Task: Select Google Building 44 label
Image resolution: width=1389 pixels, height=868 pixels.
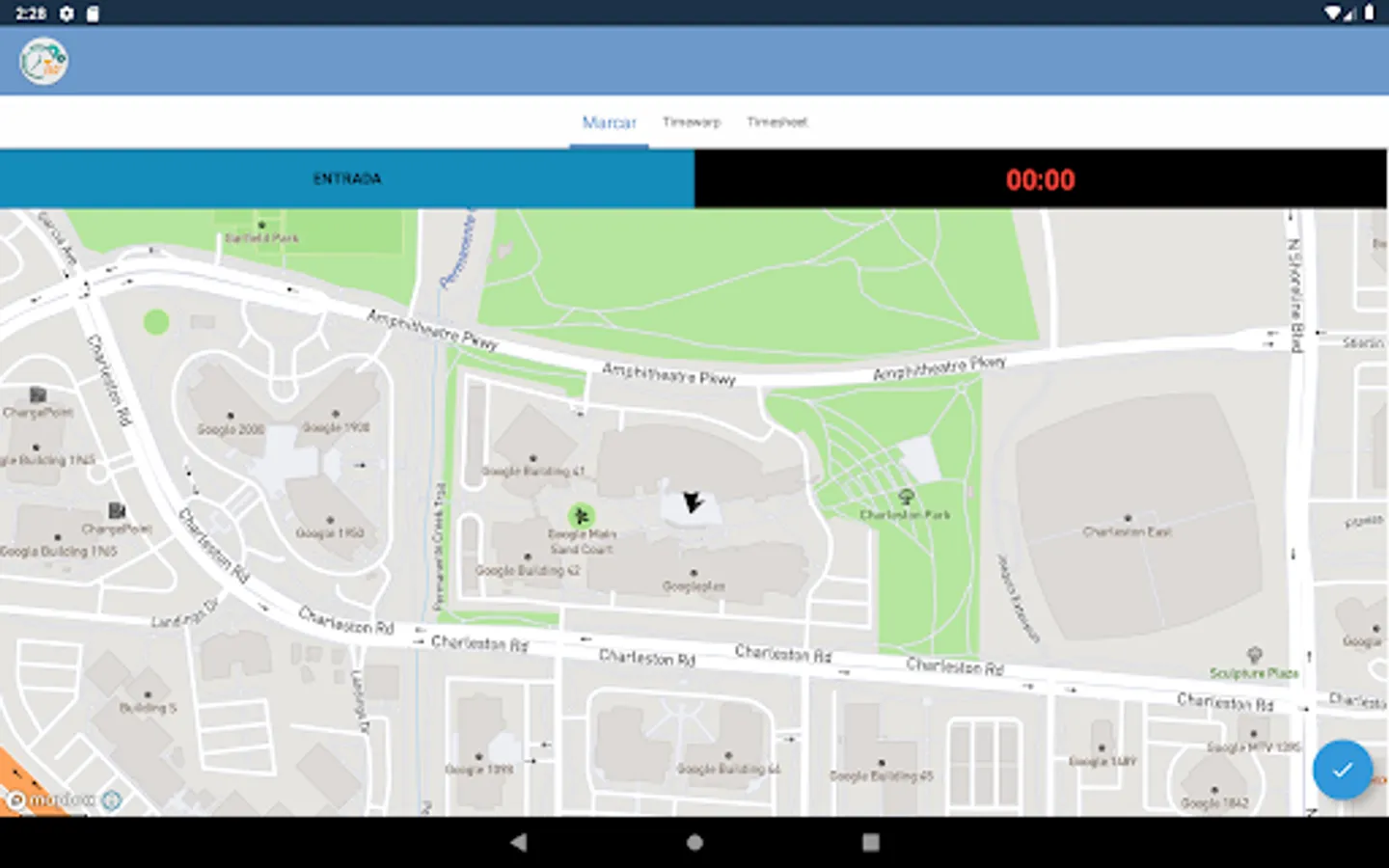Action: coord(728,770)
